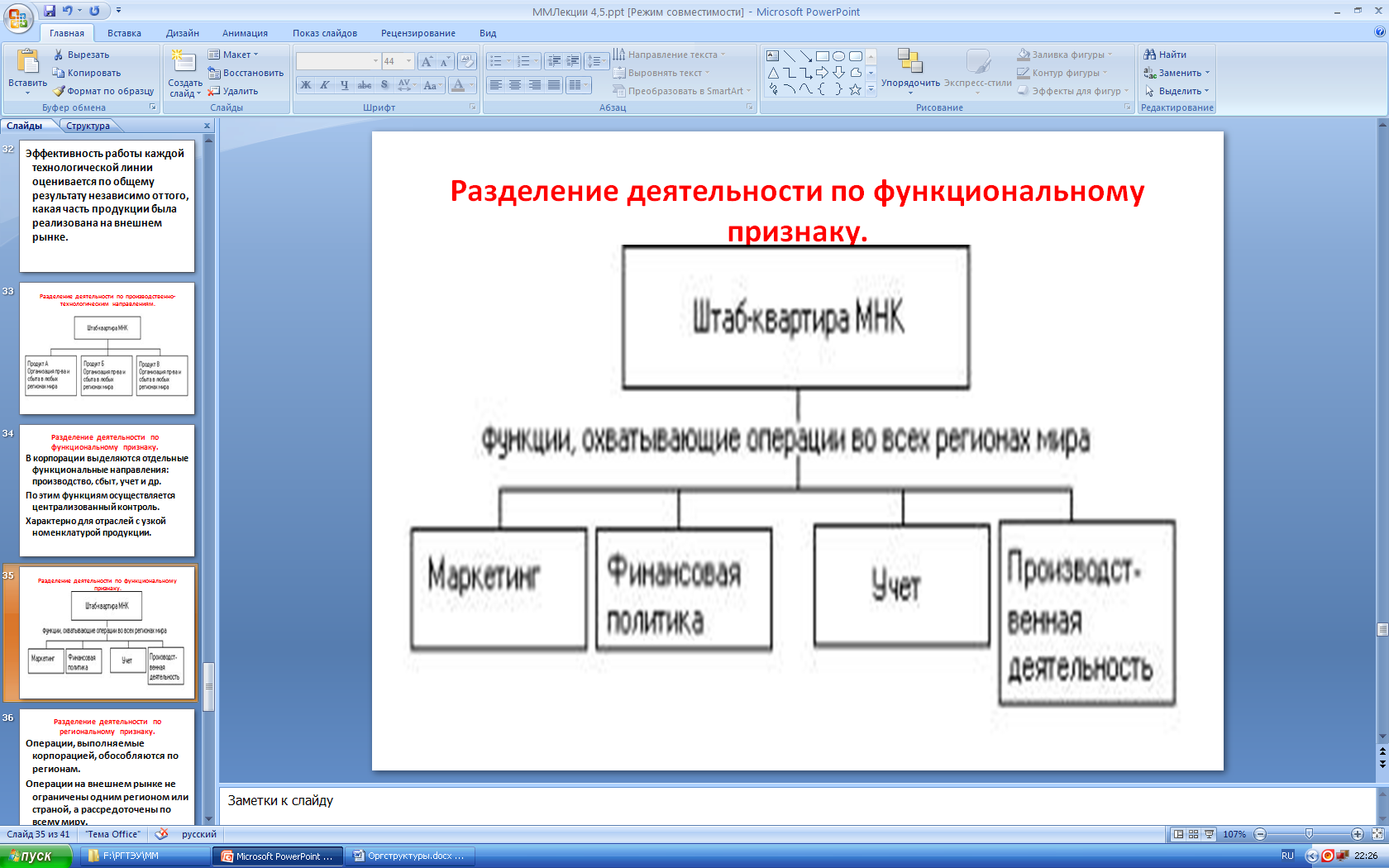
Task: Select the 5-point Star shape
Action: (856, 89)
